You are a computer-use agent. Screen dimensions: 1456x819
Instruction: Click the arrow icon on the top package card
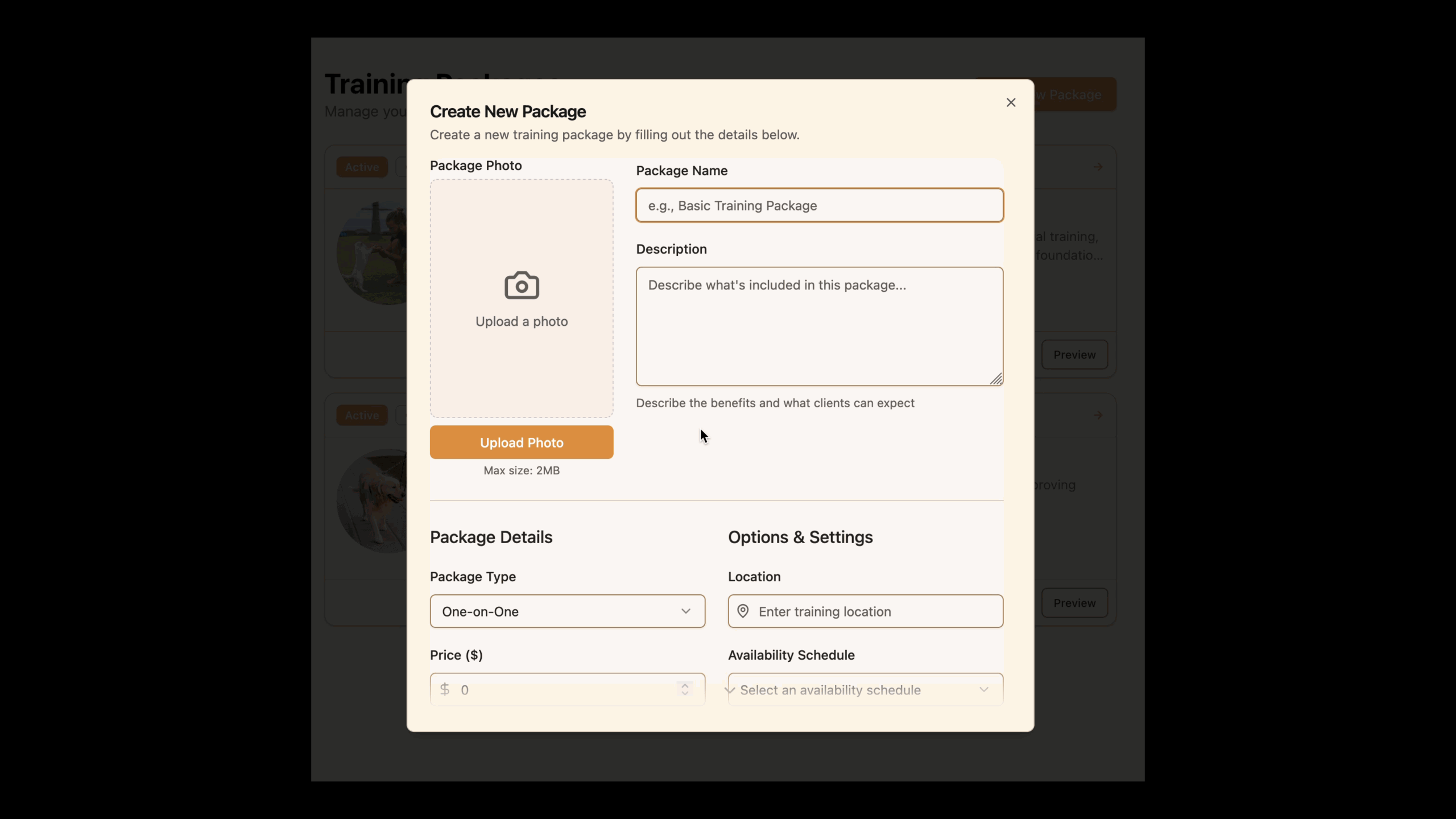point(1097,167)
